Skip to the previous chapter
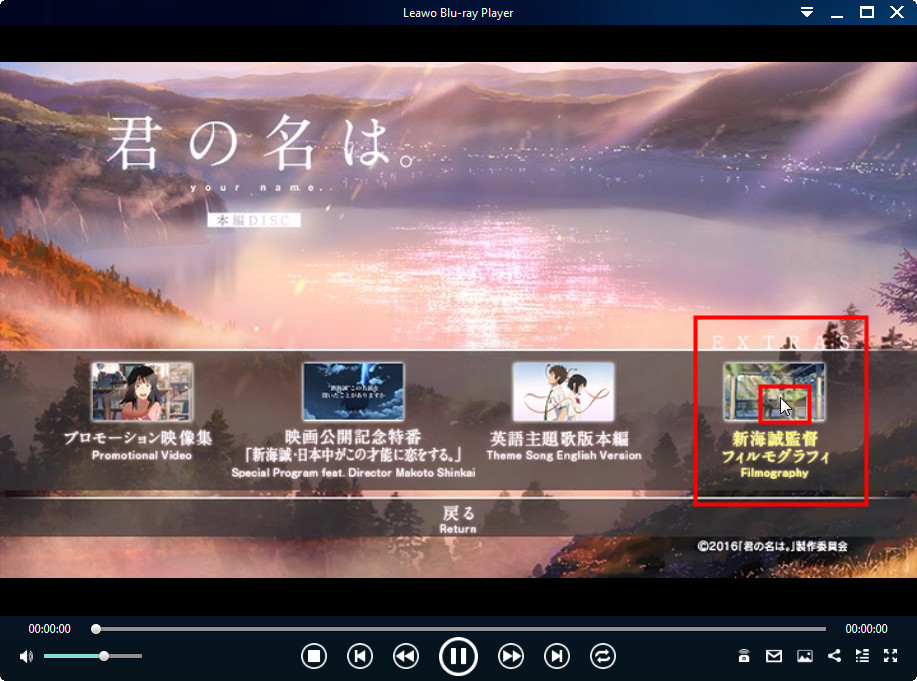 tap(360, 656)
